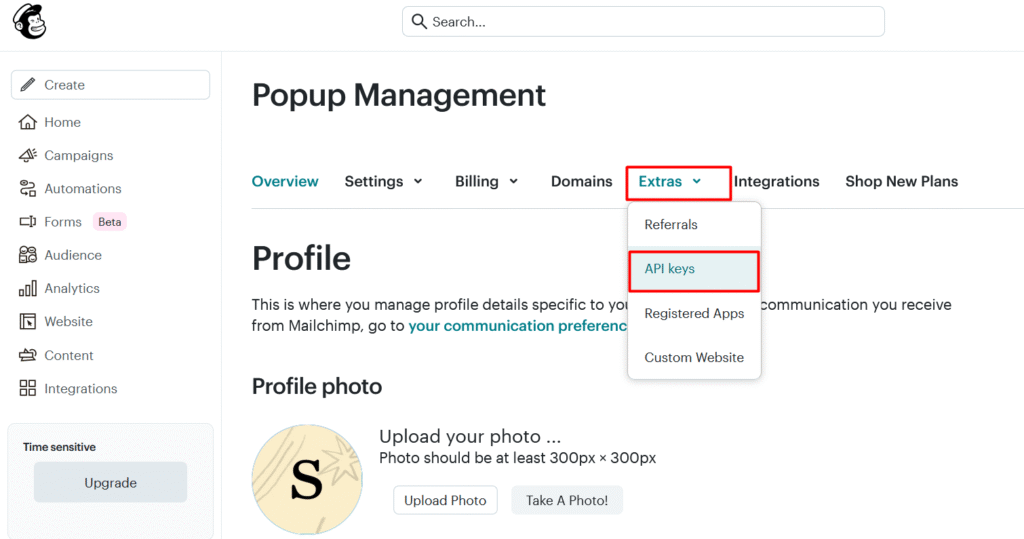Image resolution: width=1024 pixels, height=539 pixels.
Task: Click the Upgrade button
Action: coord(110,483)
